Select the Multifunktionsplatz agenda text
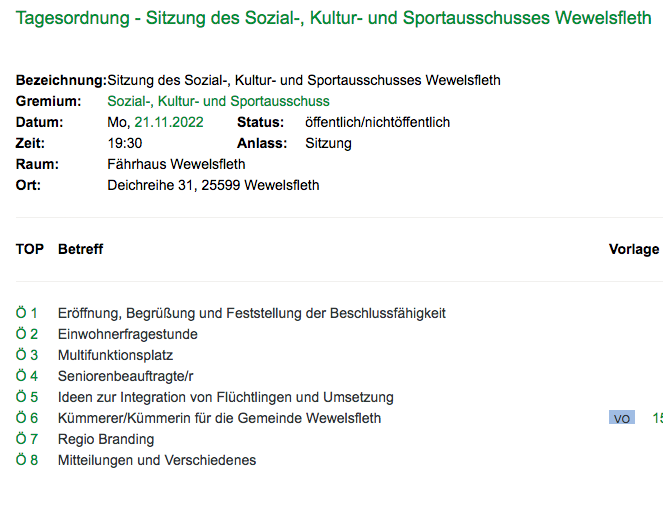663x506 pixels. pos(115,355)
